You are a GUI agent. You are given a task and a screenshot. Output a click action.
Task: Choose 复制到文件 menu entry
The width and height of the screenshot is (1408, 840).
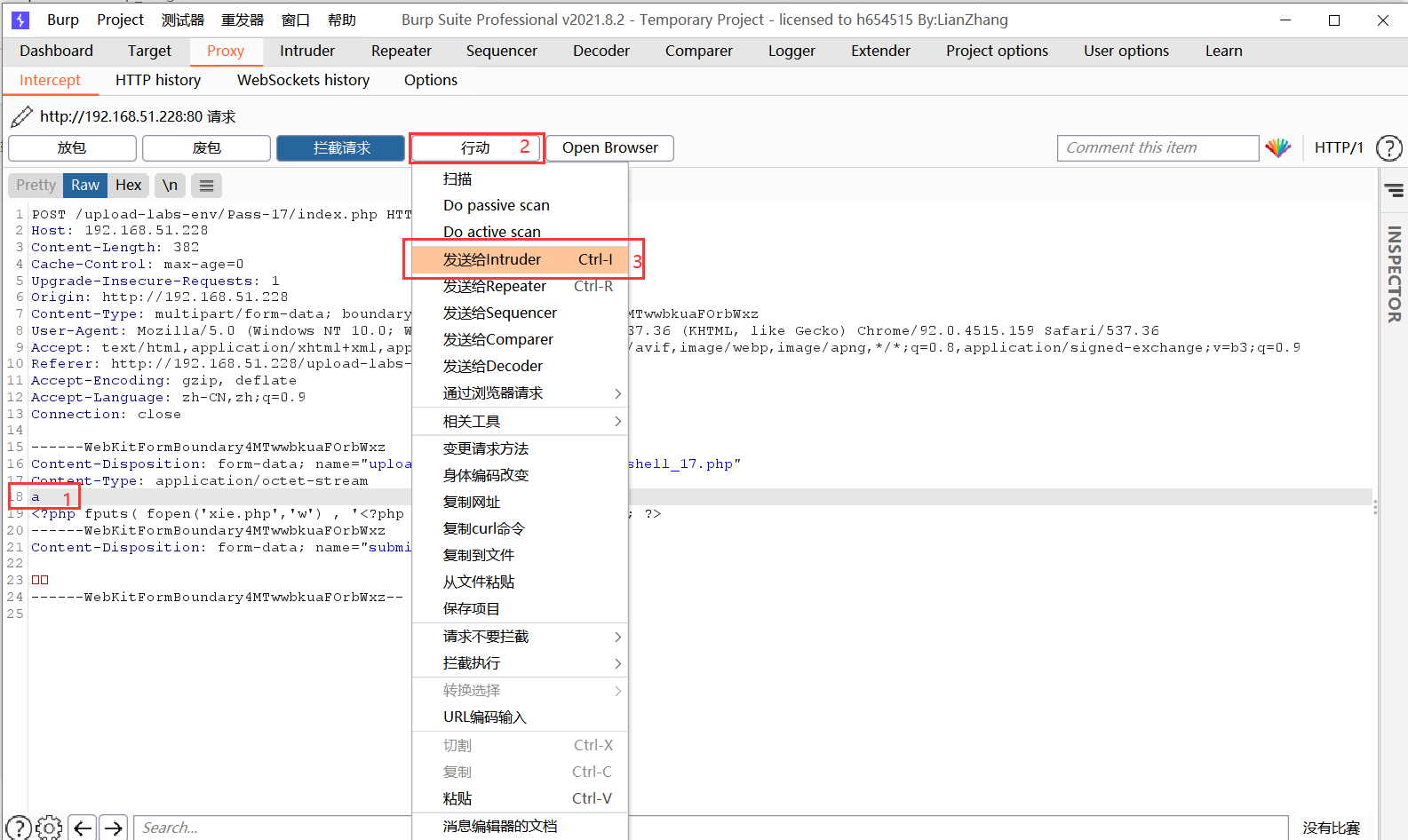click(x=520, y=555)
